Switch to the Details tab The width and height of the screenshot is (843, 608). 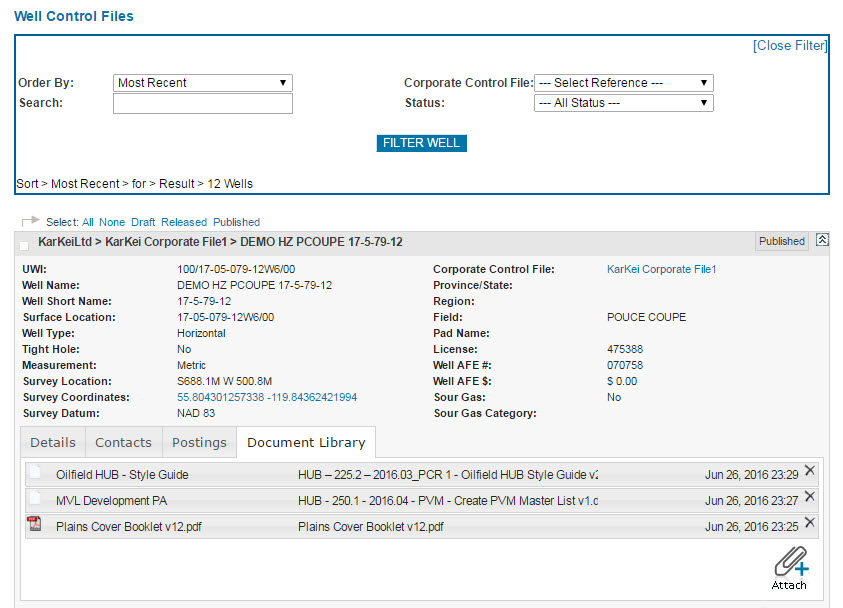click(x=52, y=442)
